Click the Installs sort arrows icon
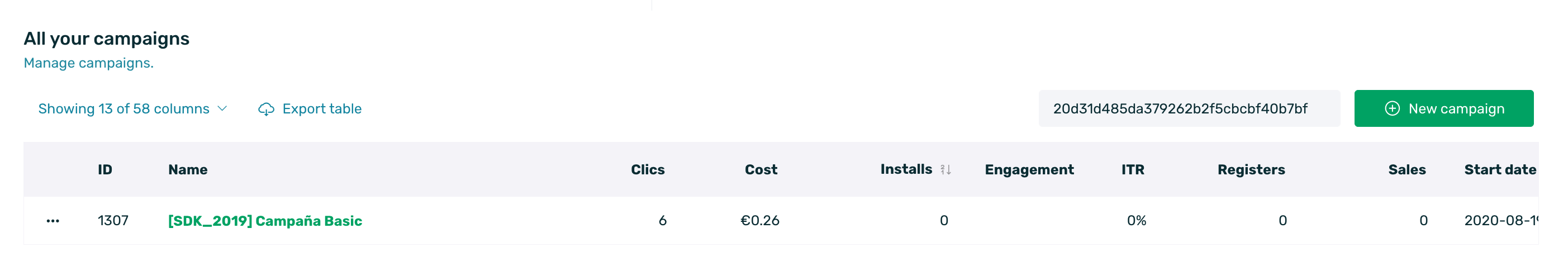 (x=945, y=170)
